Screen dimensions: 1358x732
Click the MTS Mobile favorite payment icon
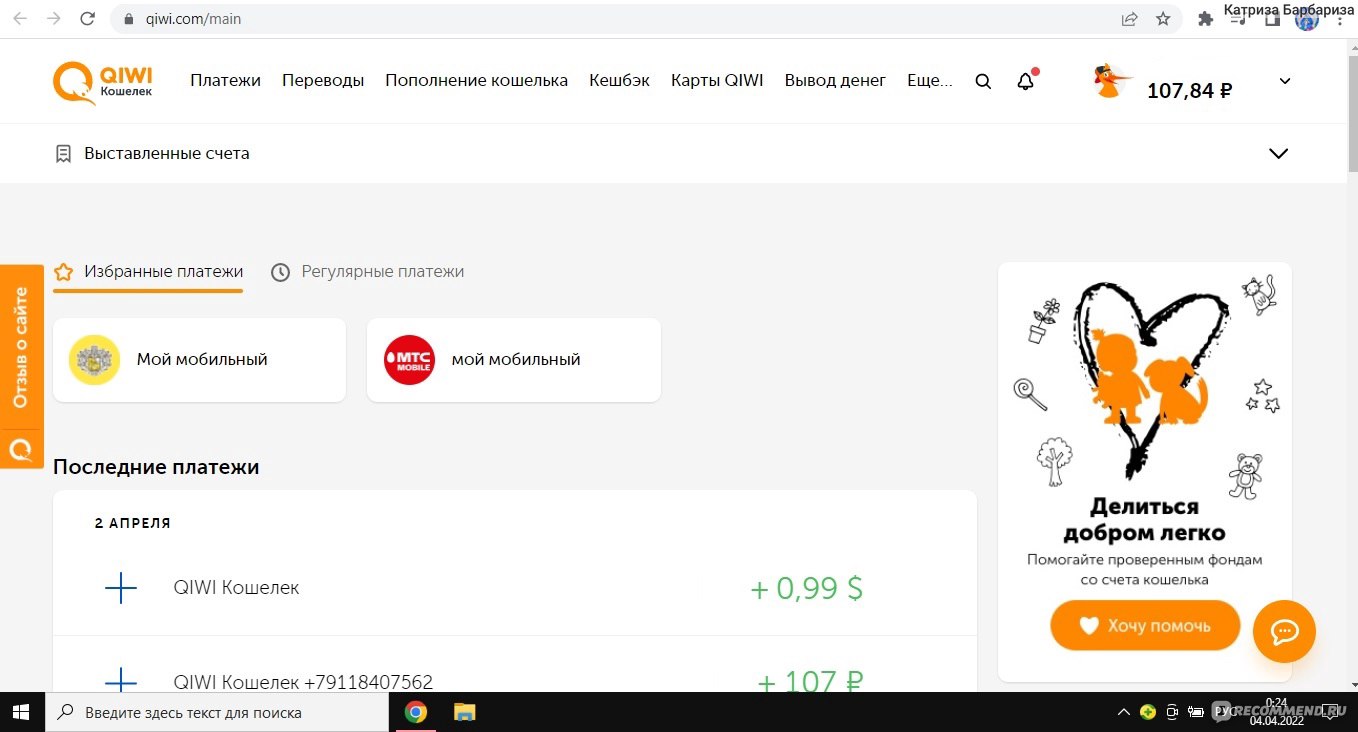coord(410,360)
